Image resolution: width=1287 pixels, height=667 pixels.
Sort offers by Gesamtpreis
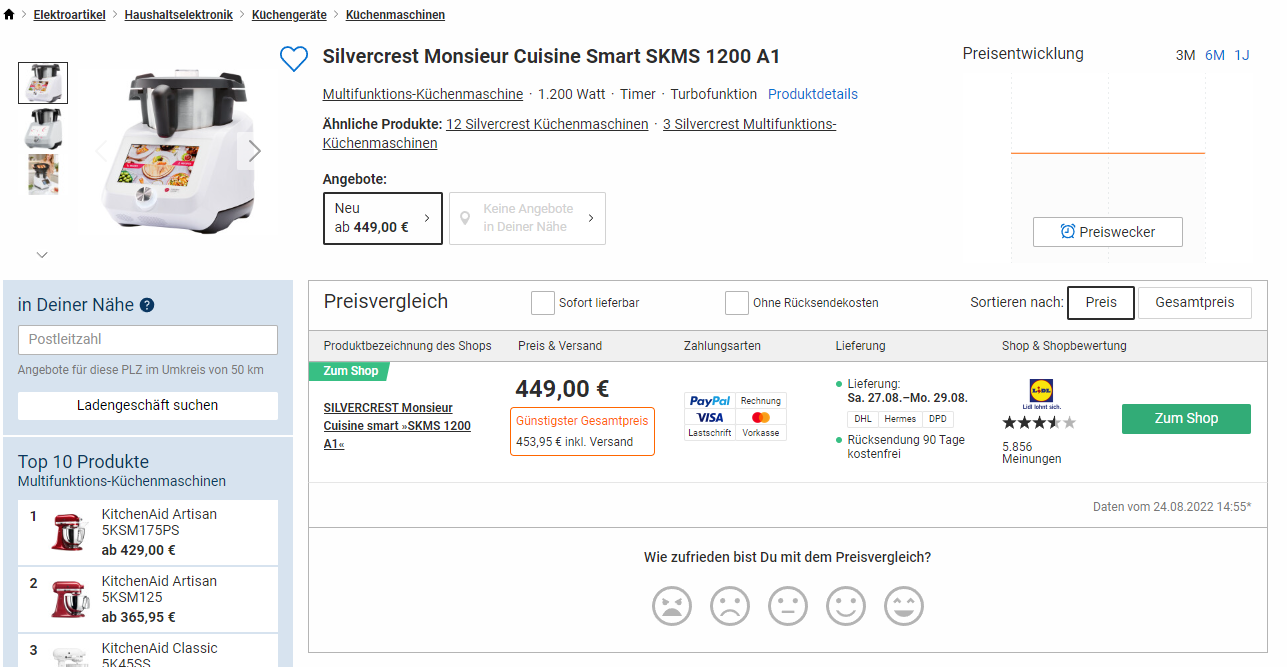pyautogui.click(x=1194, y=303)
